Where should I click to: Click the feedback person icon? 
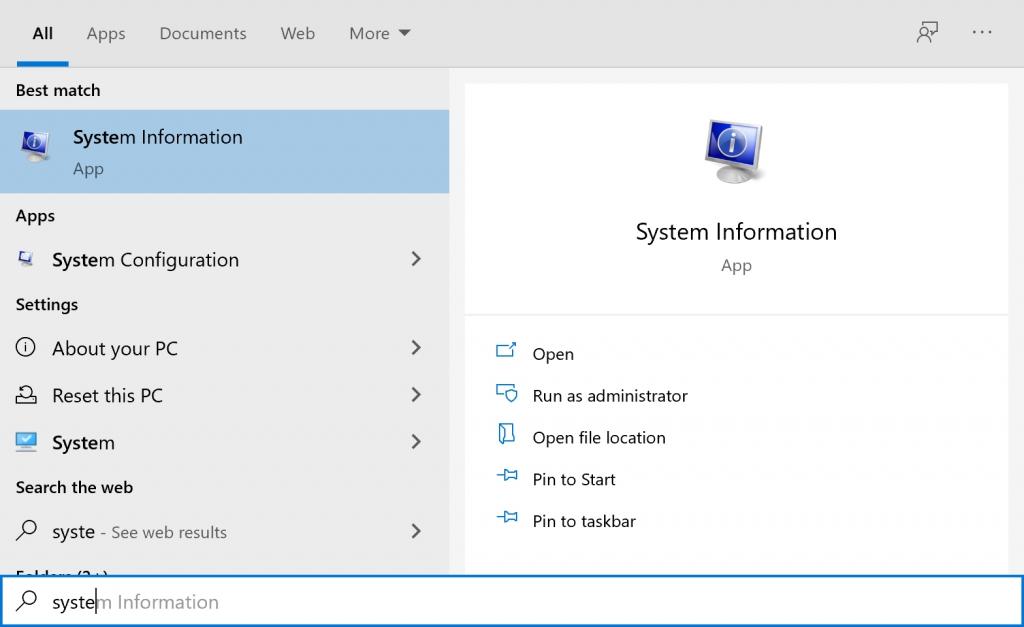(x=927, y=32)
